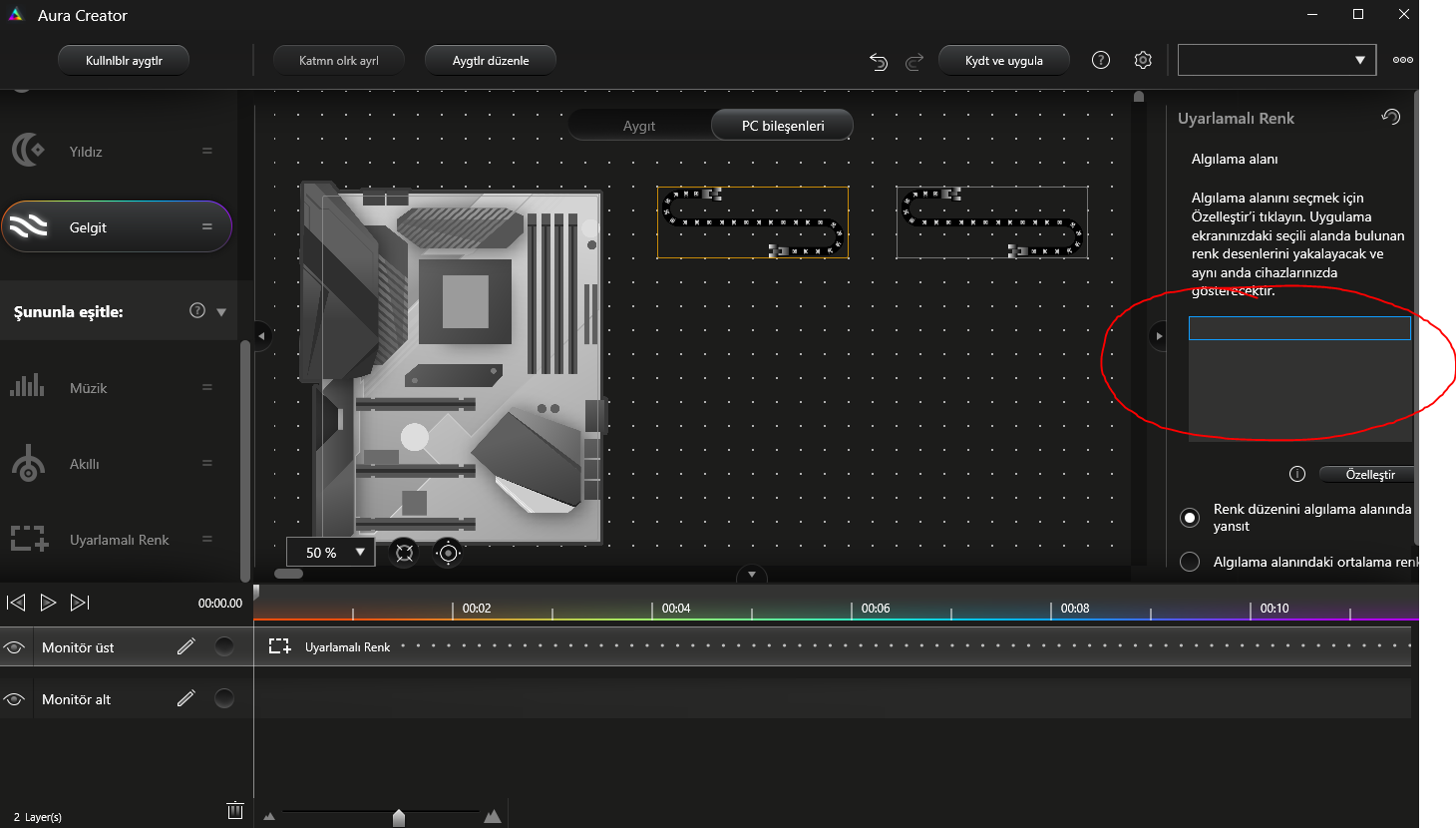Click the canvas horizontal scrollbar thumb
The image size is (1456, 828).
point(289,574)
